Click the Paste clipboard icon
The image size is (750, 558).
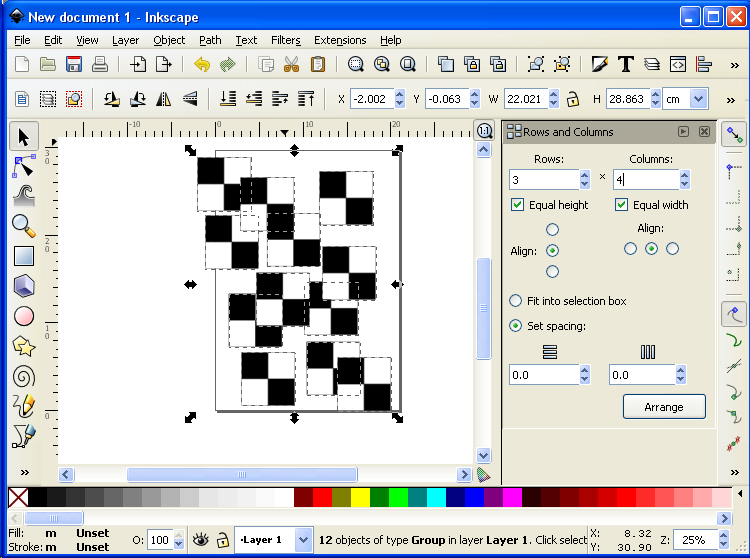click(318, 64)
